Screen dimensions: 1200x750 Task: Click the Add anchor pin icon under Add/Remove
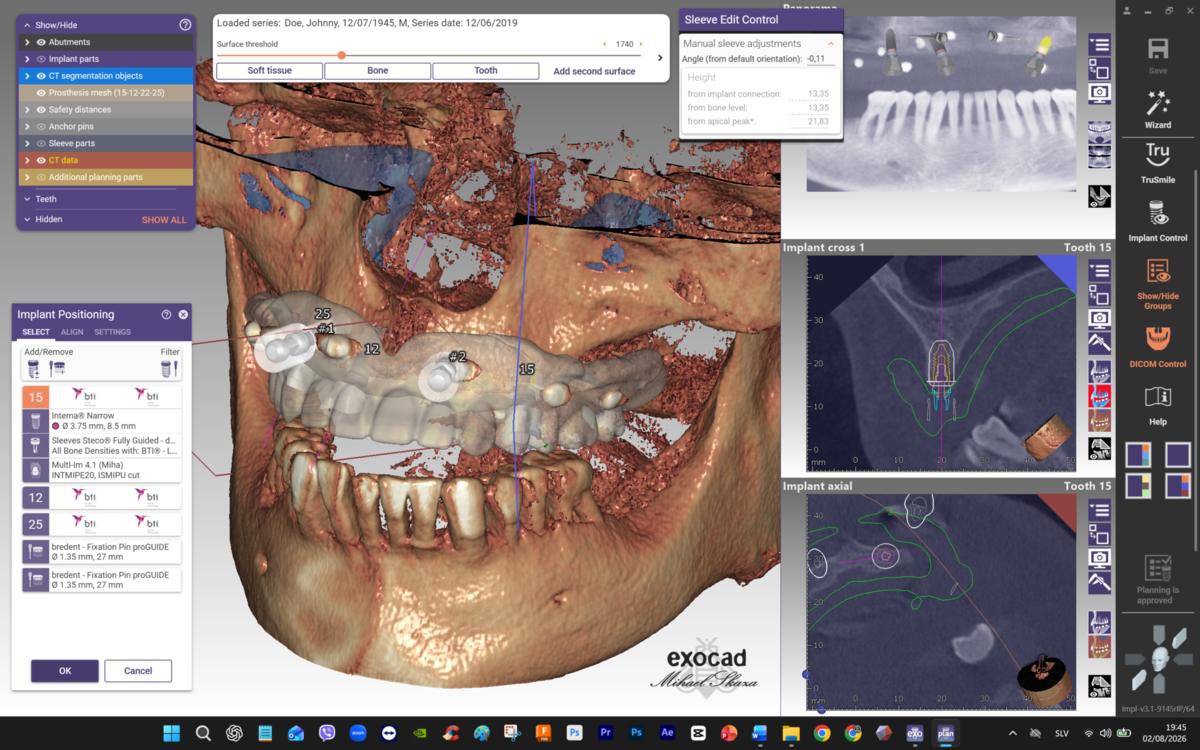[56, 369]
